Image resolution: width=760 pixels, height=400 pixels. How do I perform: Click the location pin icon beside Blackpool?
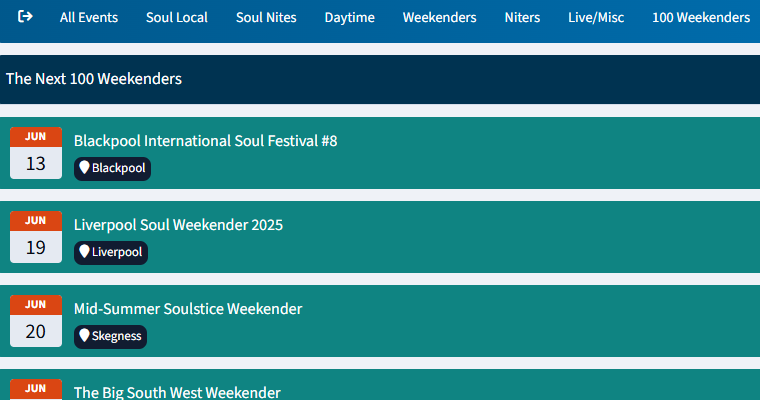84,168
